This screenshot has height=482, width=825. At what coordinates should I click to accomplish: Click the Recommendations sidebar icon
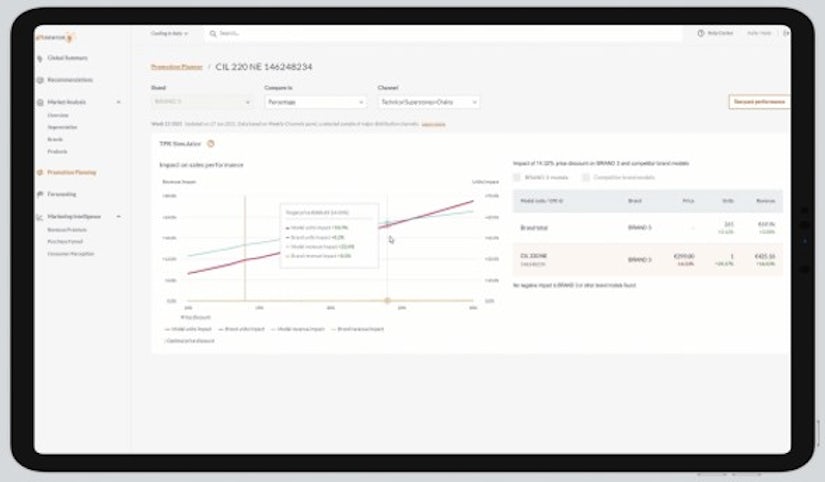coord(40,80)
